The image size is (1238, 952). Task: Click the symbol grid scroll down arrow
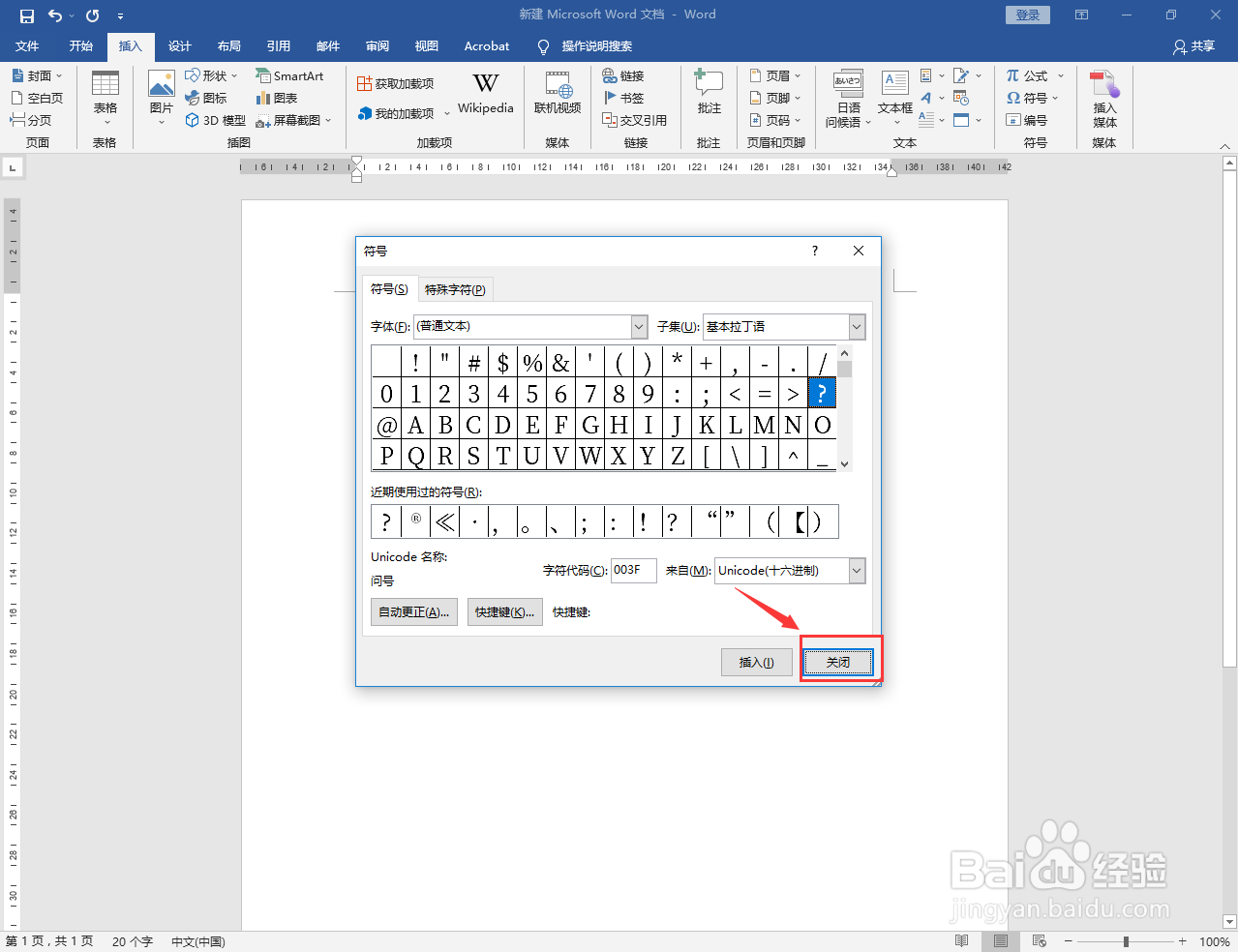coord(845,464)
